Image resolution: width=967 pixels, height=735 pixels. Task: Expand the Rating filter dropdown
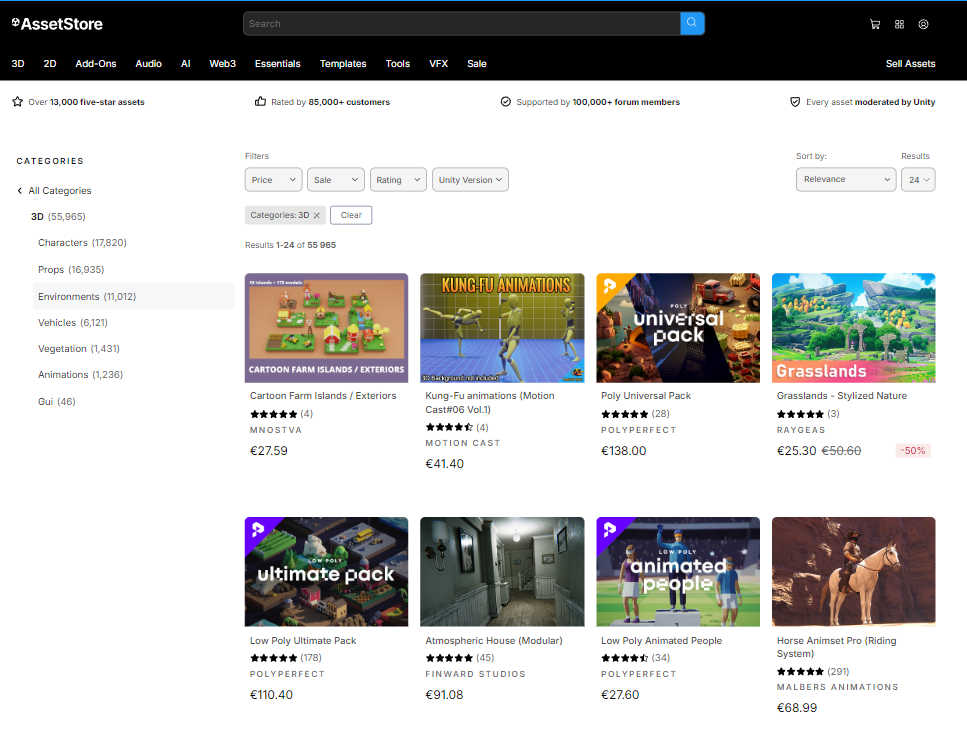(x=398, y=180)
